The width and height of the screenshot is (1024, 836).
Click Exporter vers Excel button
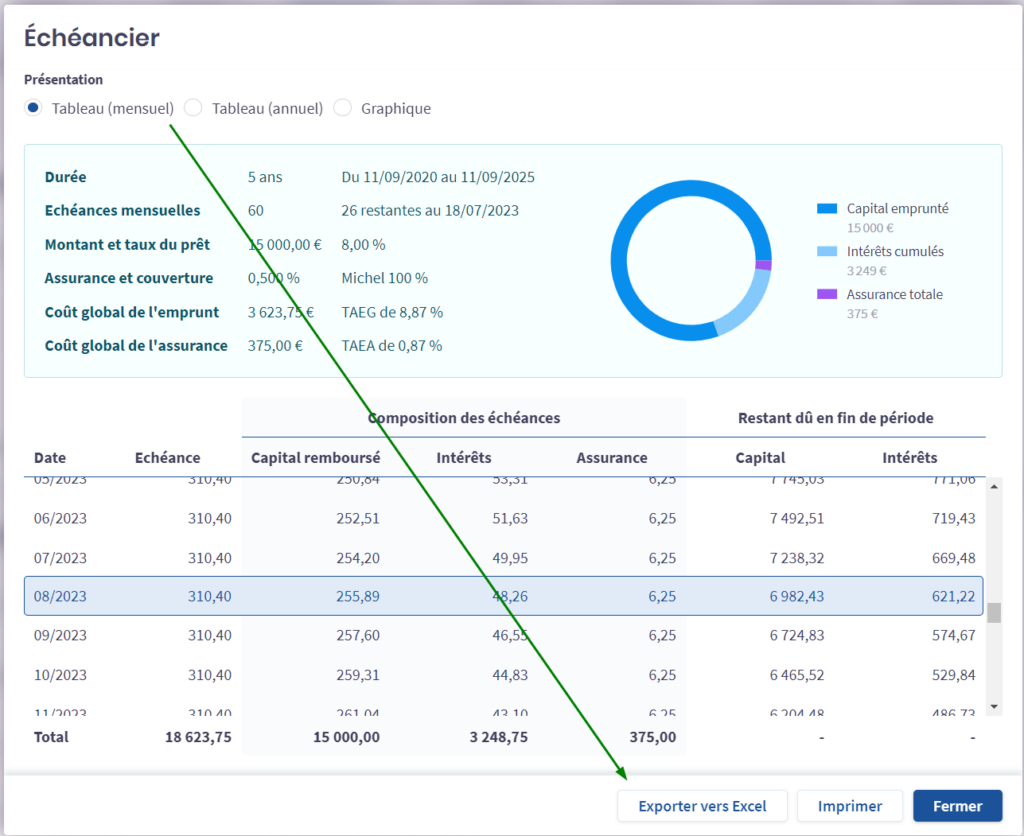point(702,806)
